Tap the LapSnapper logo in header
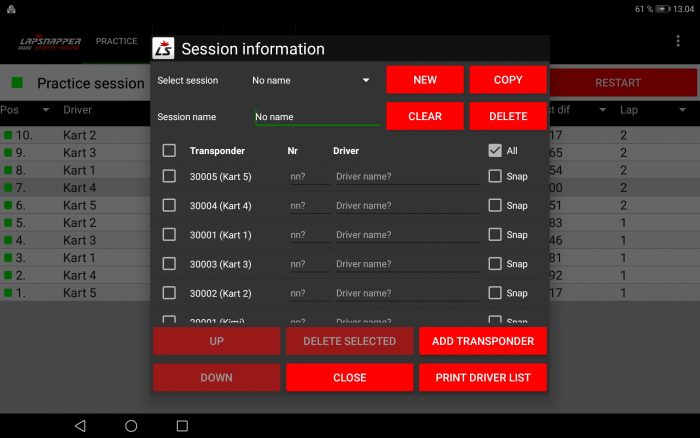This screenshot has height=438, width=700. coord(50,42)
